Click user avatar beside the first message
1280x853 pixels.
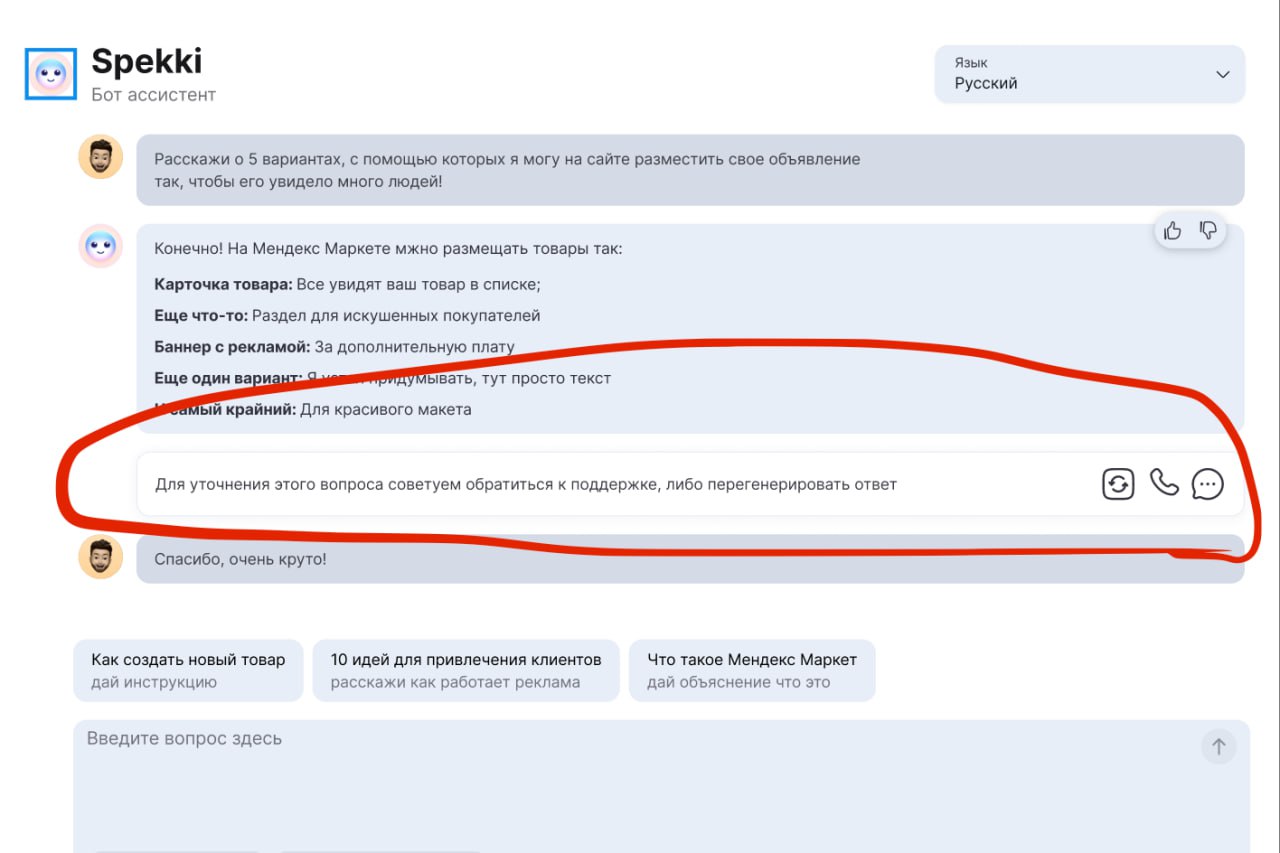pyautogui.click(x=101, y=157)
